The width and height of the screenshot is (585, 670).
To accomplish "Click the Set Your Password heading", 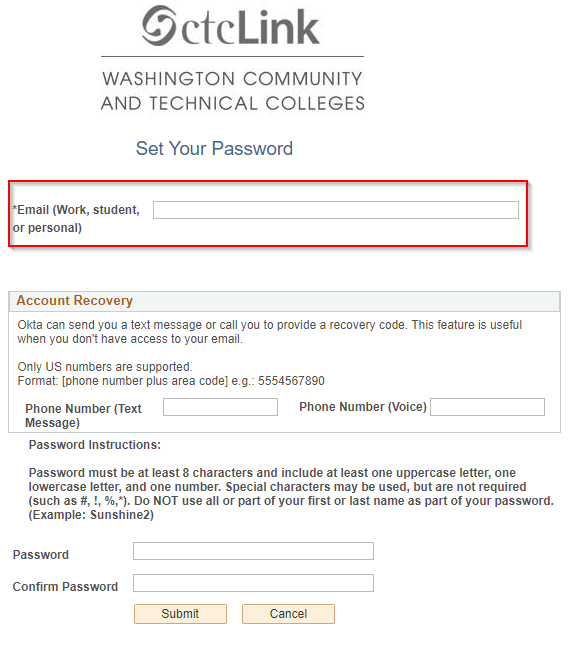I will (214, 149).
